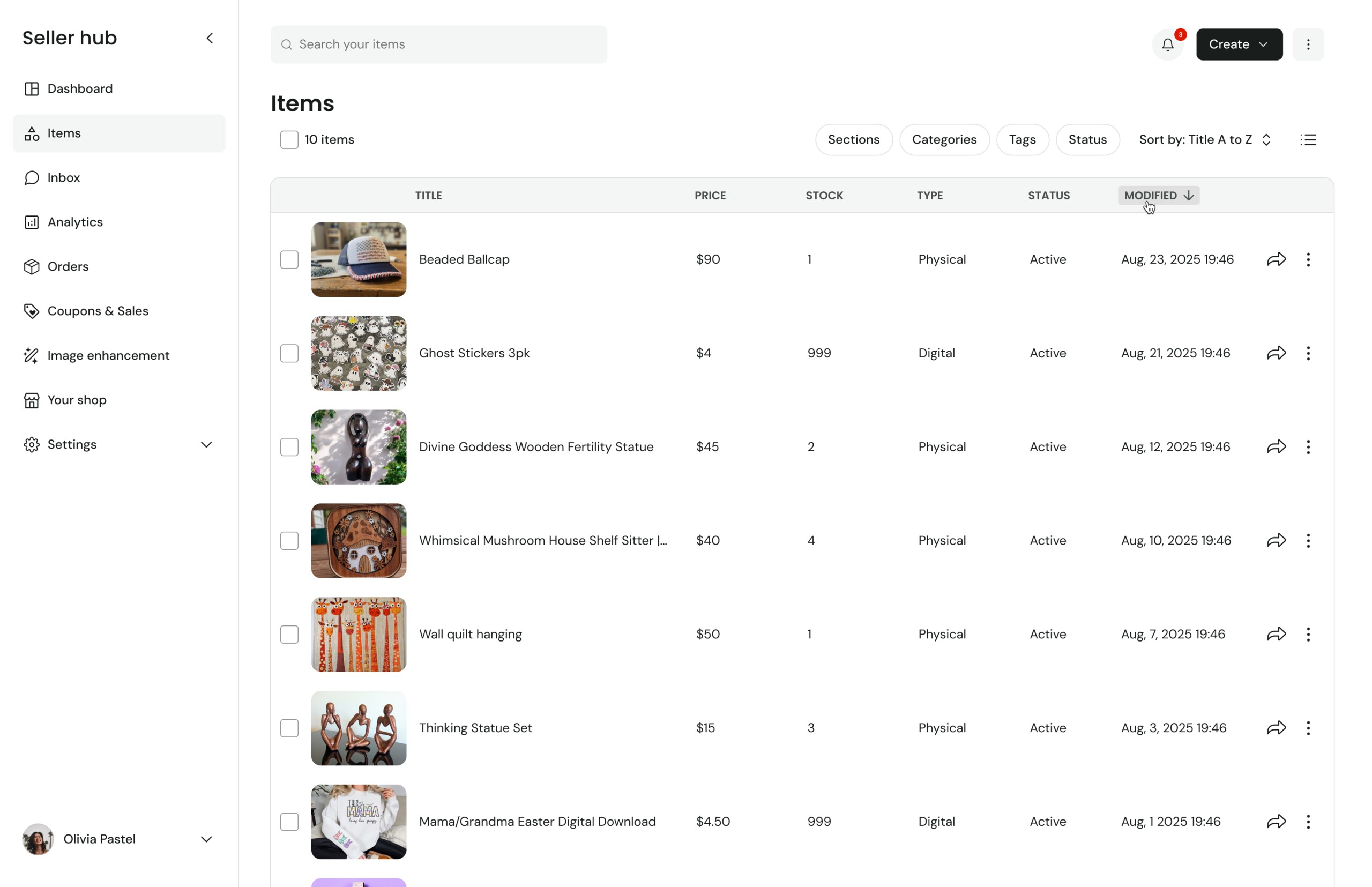Expand Olivia Pastel account menu chevron
Image resolution: width=1372 pixels, height=887 pixels.
pyautogui.click(x=206, y=839)
